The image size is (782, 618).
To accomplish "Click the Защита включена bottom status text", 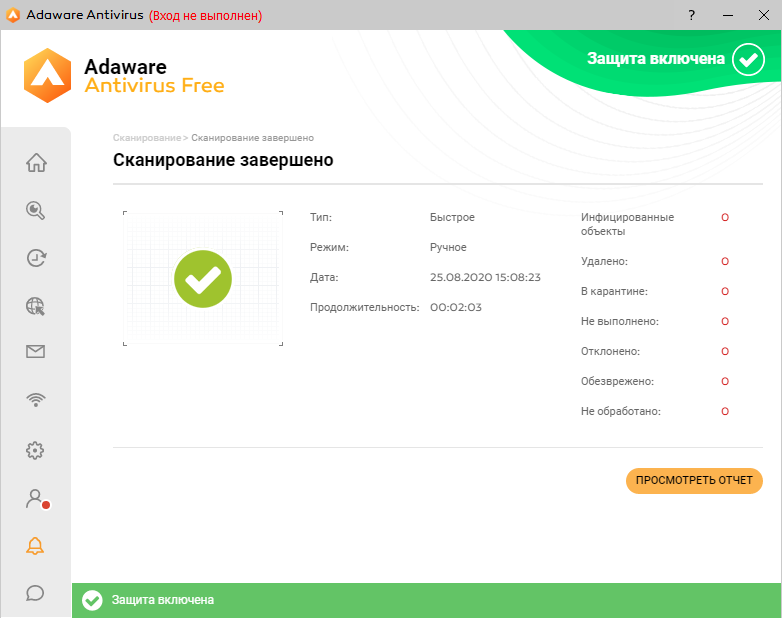I will tap(163, 600).
